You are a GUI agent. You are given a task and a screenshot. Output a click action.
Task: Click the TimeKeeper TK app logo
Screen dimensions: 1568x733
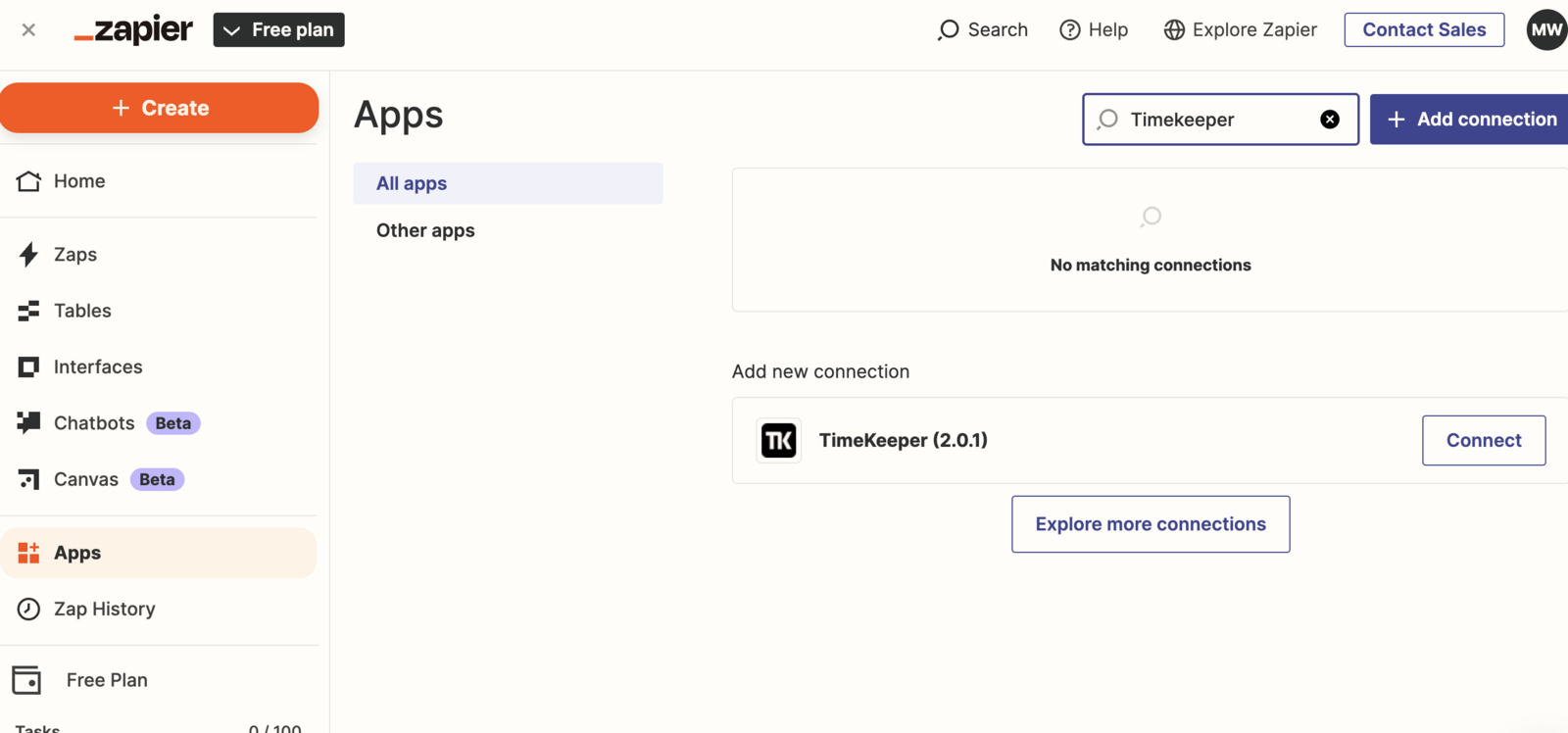pyautogui.click(x=779, y=441)
